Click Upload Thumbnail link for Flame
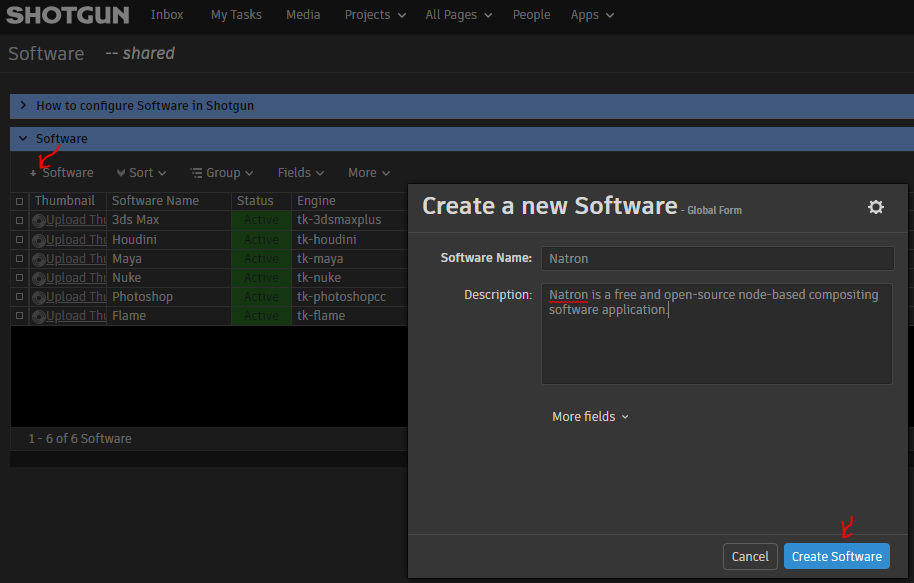The width and height of the screenshot is (914, 583). click(x=76, y=315)
